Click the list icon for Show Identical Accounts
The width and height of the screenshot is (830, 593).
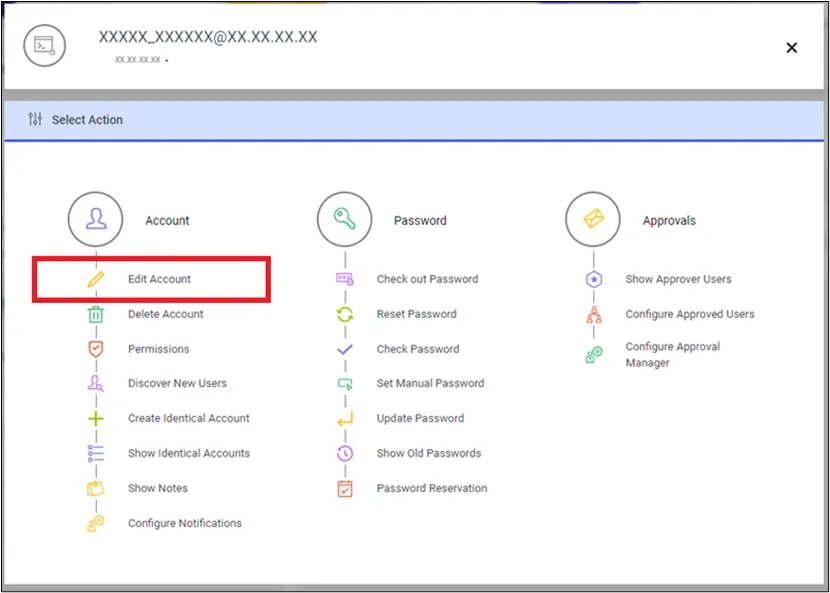[96, 454]
